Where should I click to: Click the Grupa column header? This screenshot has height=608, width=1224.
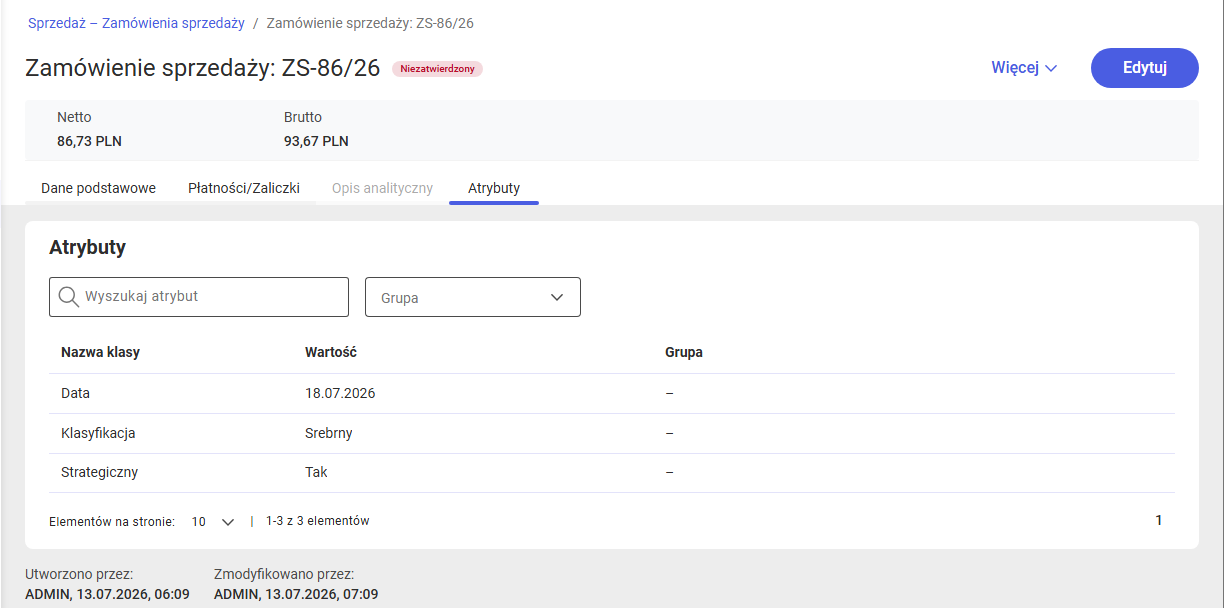[684, 352]
